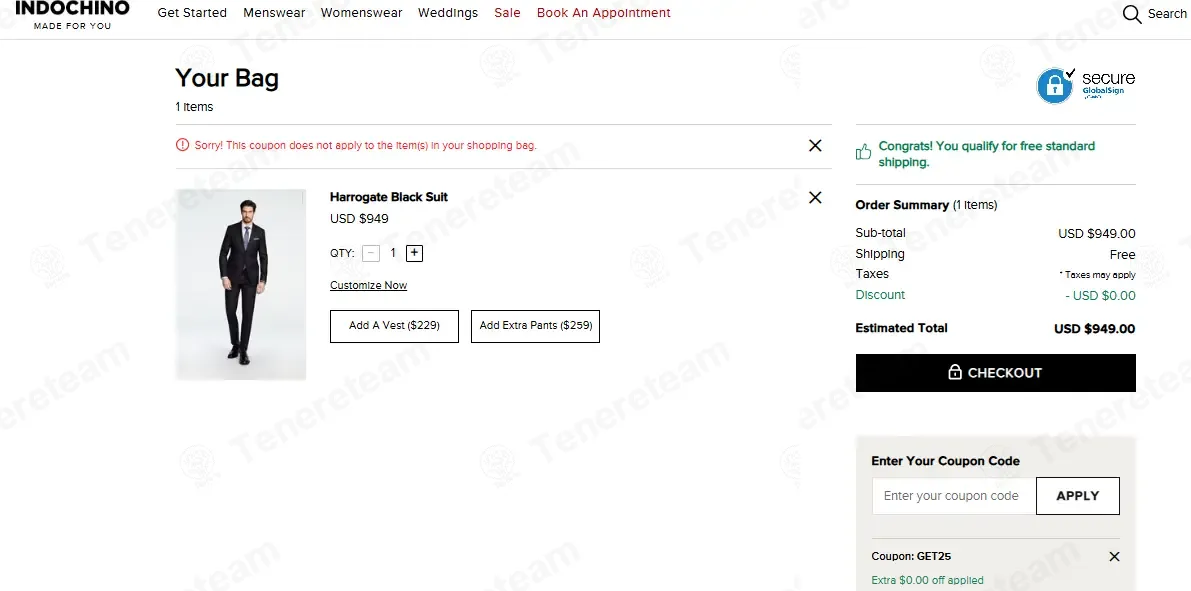
Task: Open the Harrogate Black Suit product image
Action: coord(241,284)
